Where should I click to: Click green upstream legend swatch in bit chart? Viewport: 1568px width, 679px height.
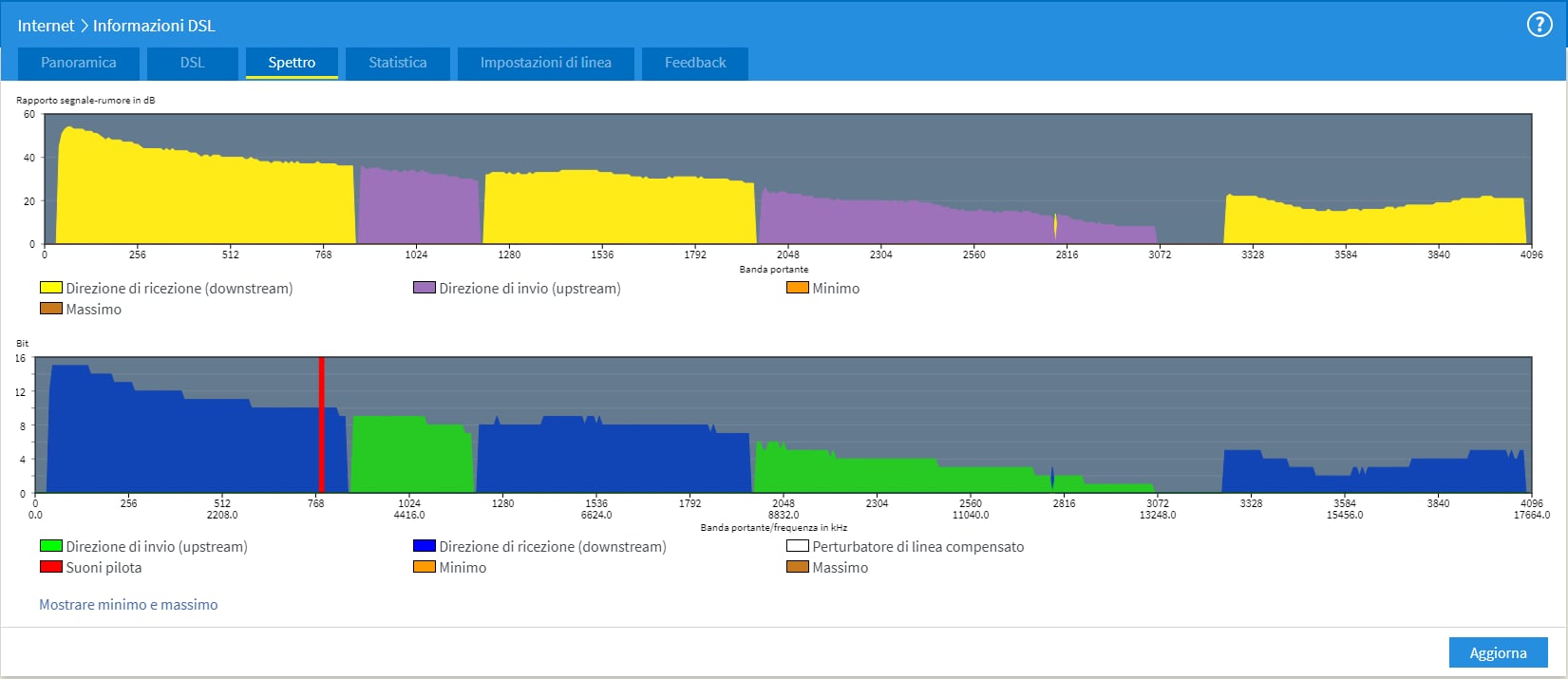click(50, 546)
